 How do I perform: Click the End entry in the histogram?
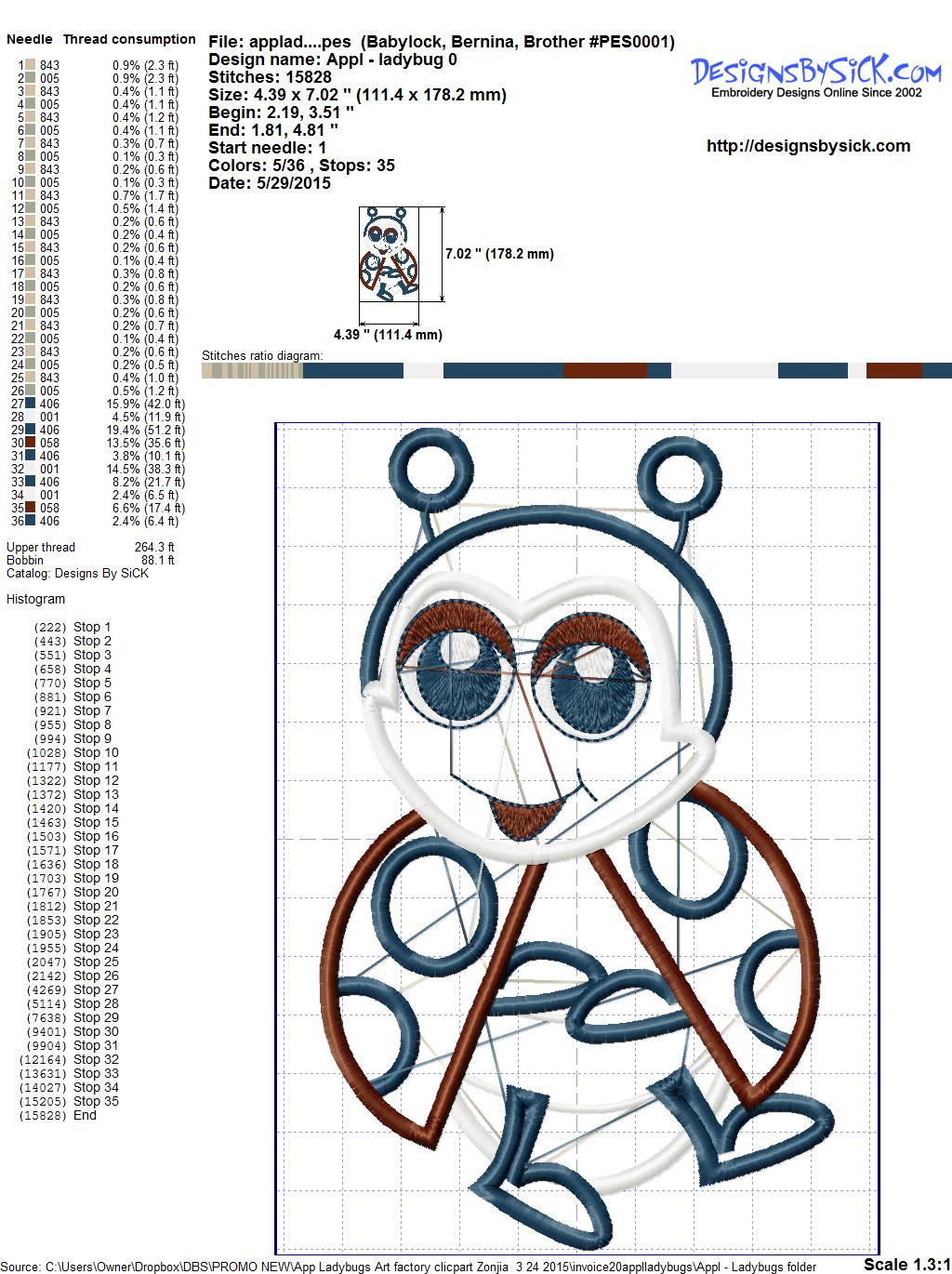pos(85,1115)
